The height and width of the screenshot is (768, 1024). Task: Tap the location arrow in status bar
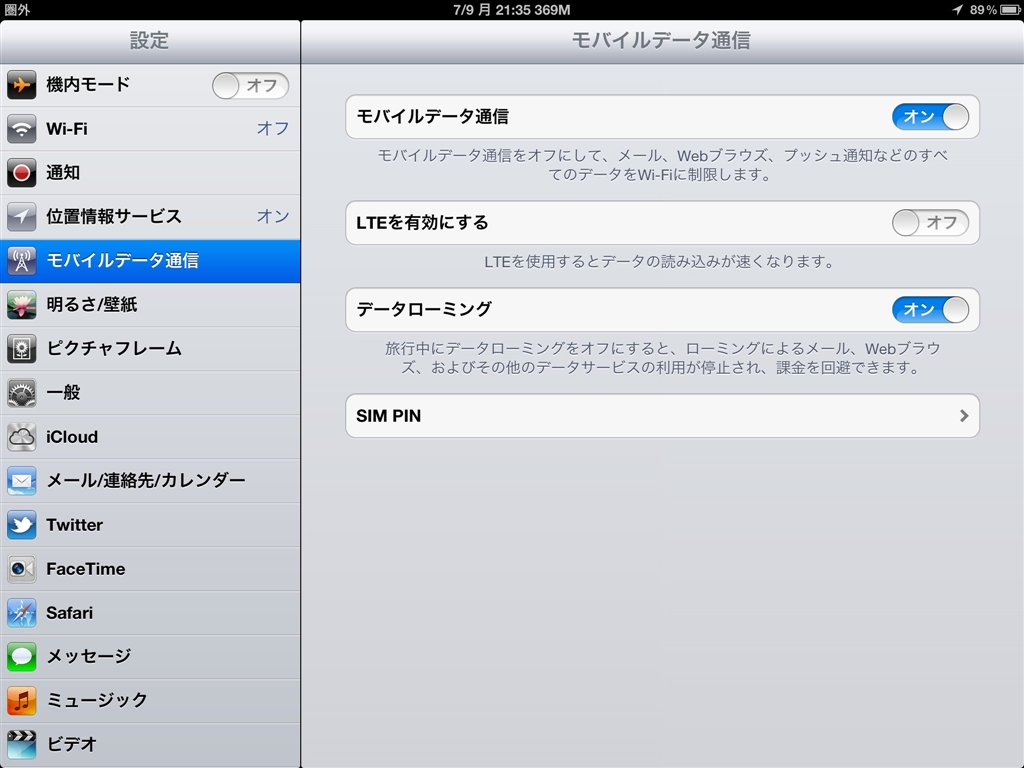(957, 10)
